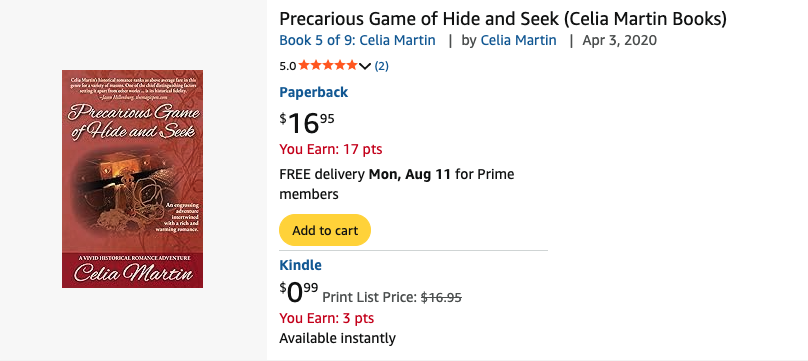Follow the Book 5 of 9 series link

(357, 40)
